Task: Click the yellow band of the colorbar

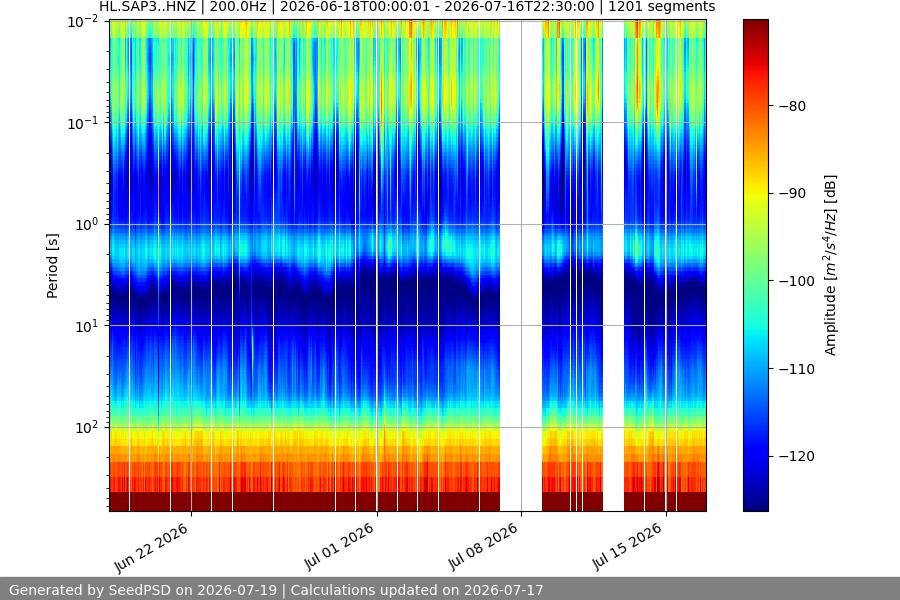Action: pyautogui.click(x=755, y=192)
